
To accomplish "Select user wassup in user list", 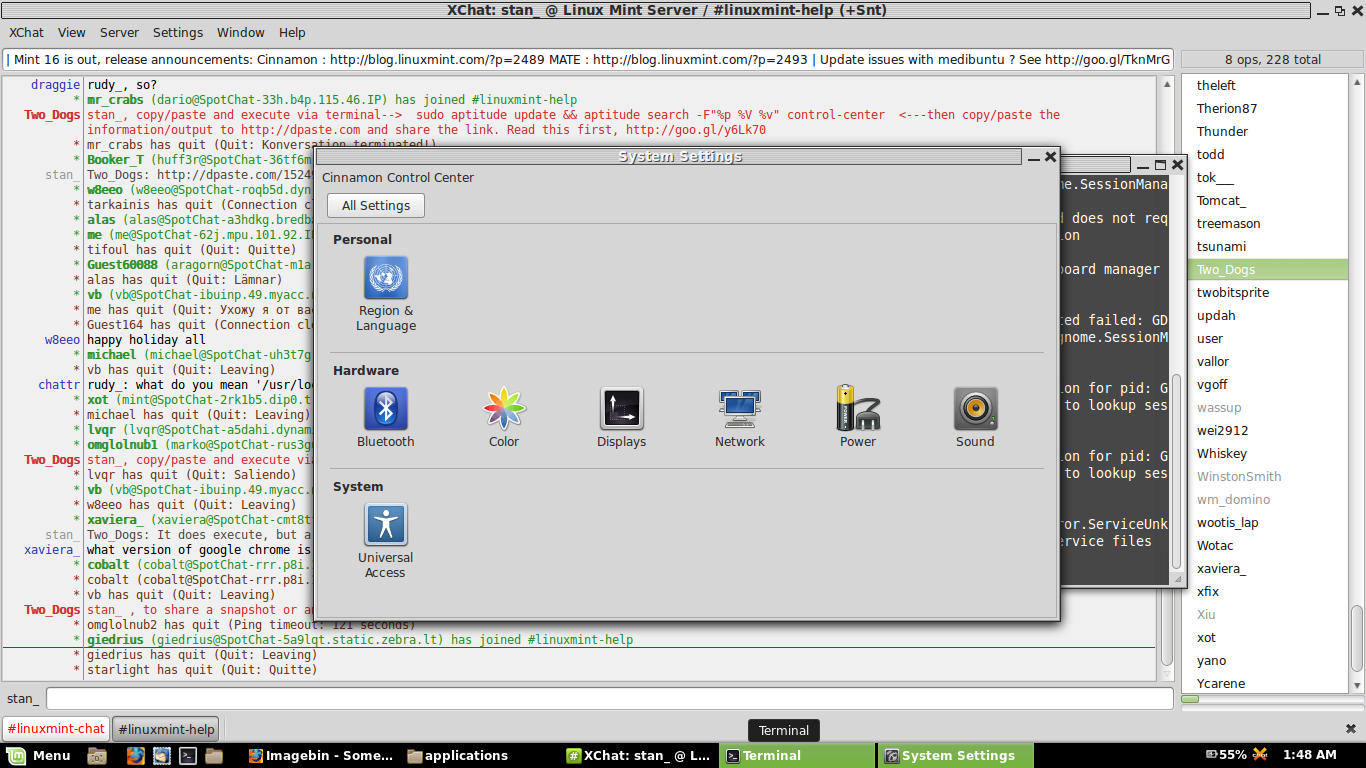I will tap(1219, 407).
